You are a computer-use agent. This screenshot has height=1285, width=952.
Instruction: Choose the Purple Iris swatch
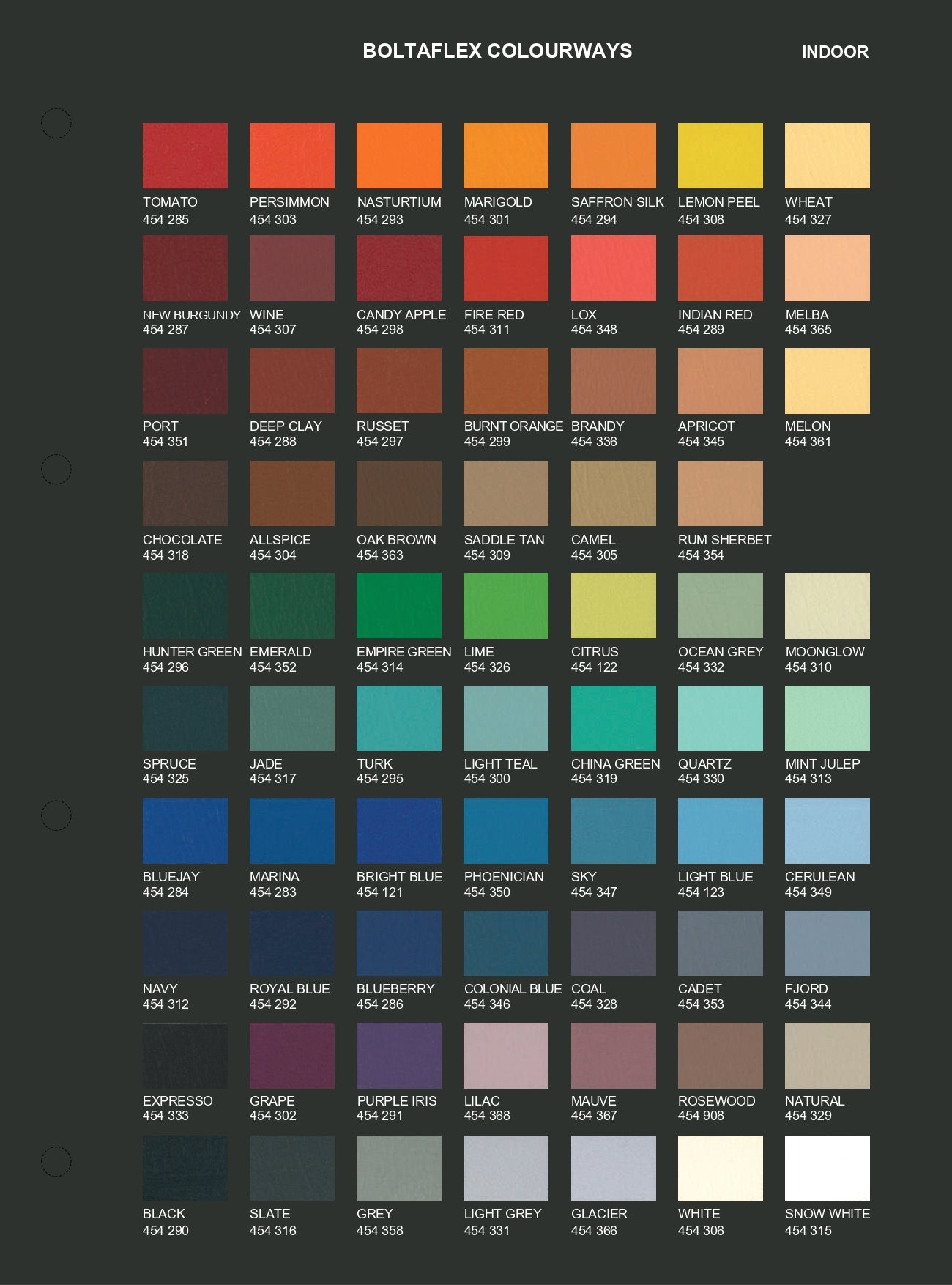click(x=399, y=1056)
